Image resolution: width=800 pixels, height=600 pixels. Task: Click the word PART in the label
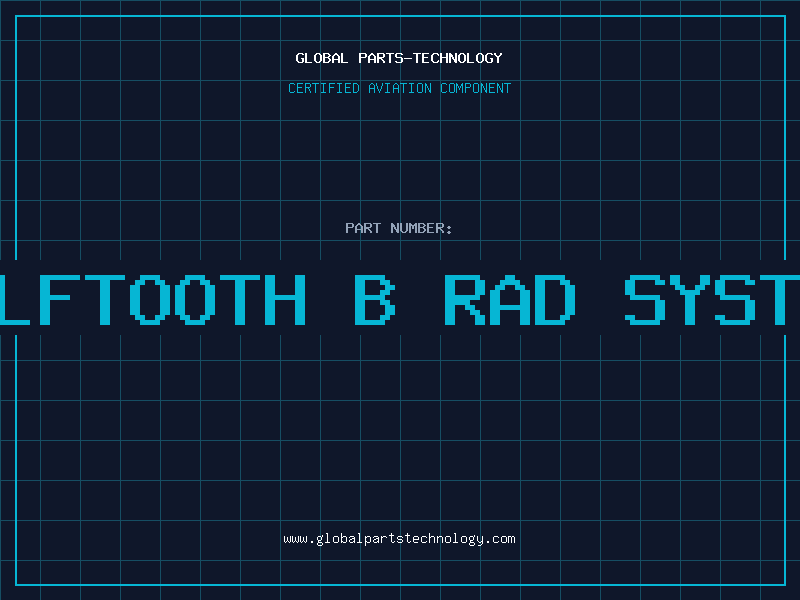(363, 228)
